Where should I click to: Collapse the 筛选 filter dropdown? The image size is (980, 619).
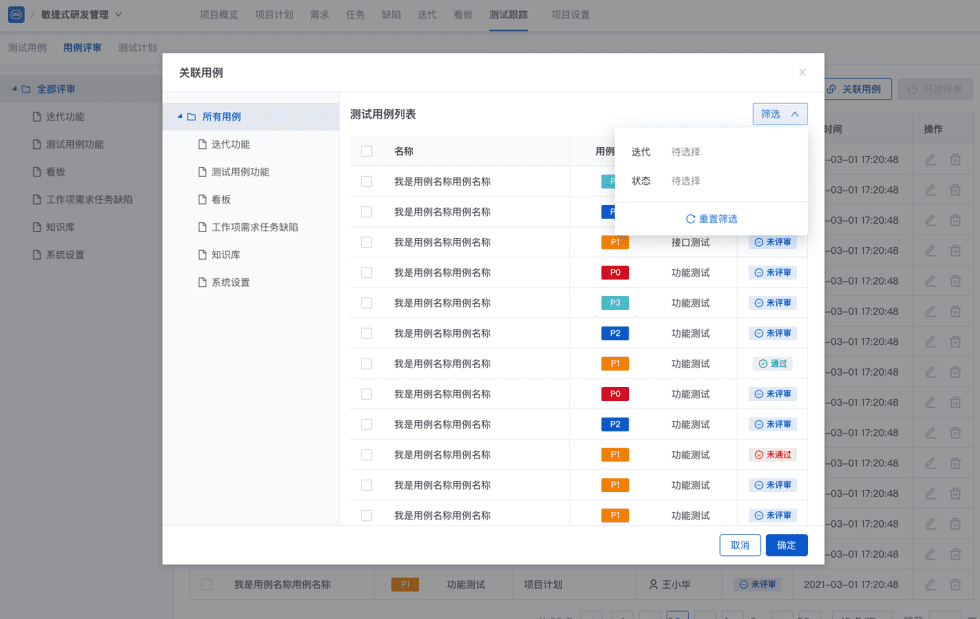(x=780, y=114)
